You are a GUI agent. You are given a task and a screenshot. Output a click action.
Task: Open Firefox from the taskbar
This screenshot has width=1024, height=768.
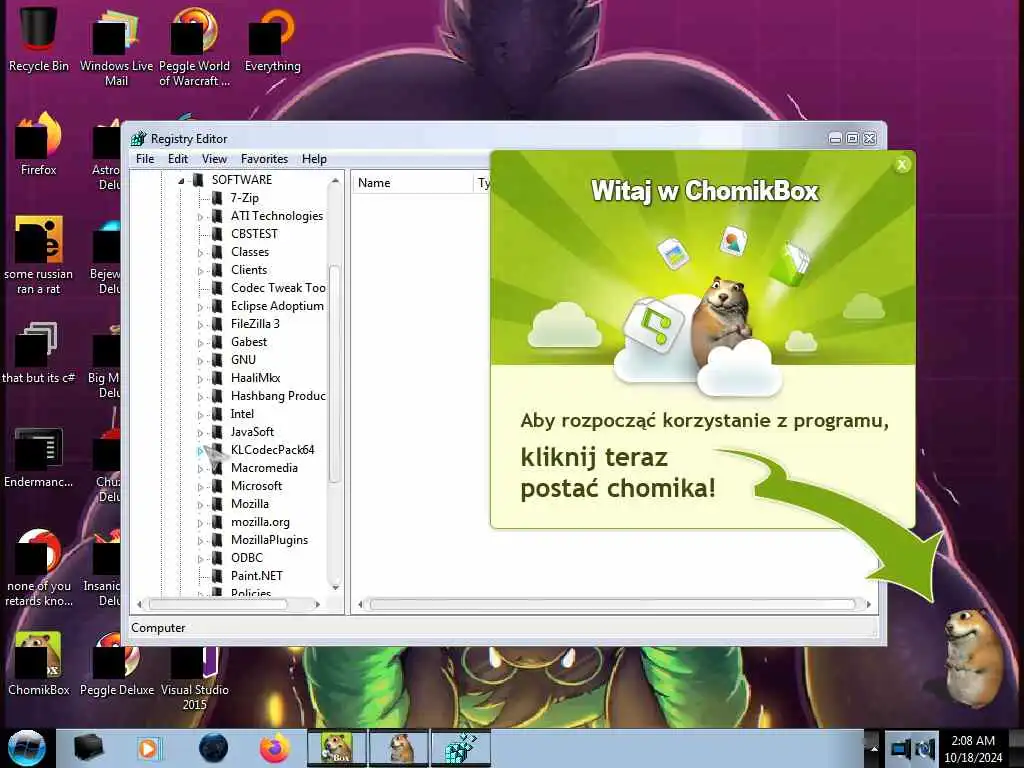[x=275, y=748]
